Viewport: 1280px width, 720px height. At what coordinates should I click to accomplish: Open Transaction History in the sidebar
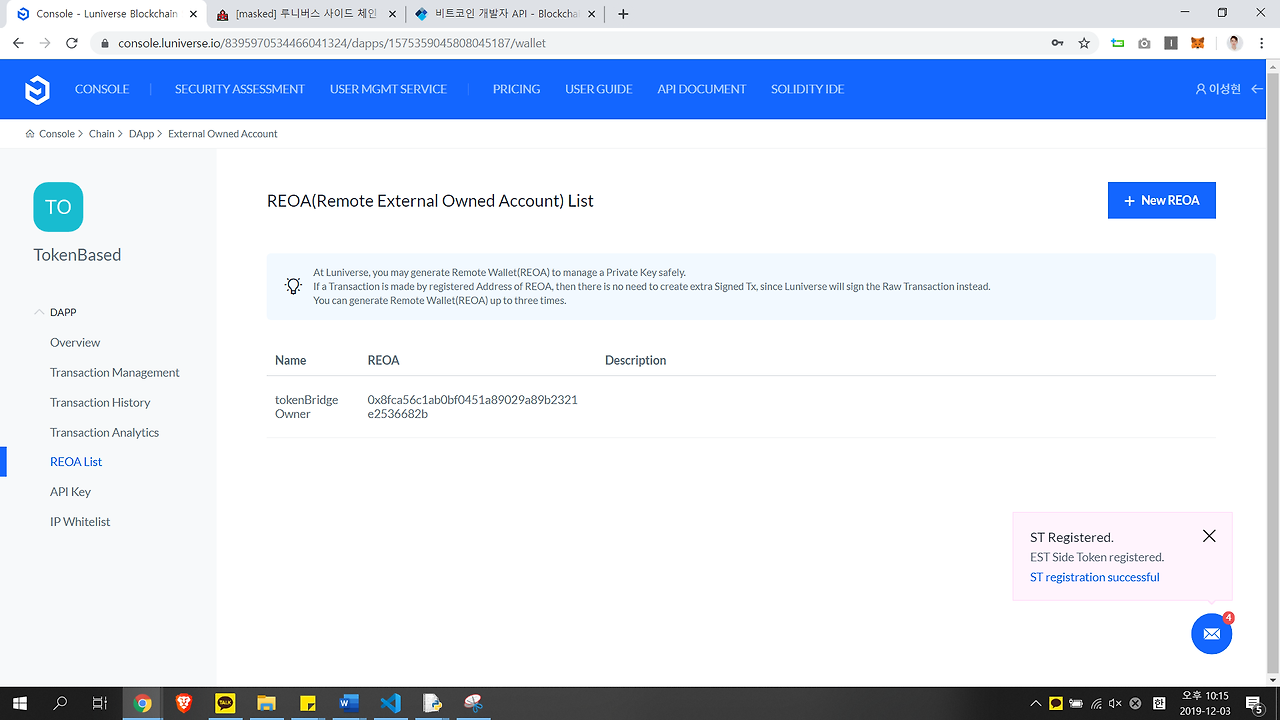coord(100,402)
